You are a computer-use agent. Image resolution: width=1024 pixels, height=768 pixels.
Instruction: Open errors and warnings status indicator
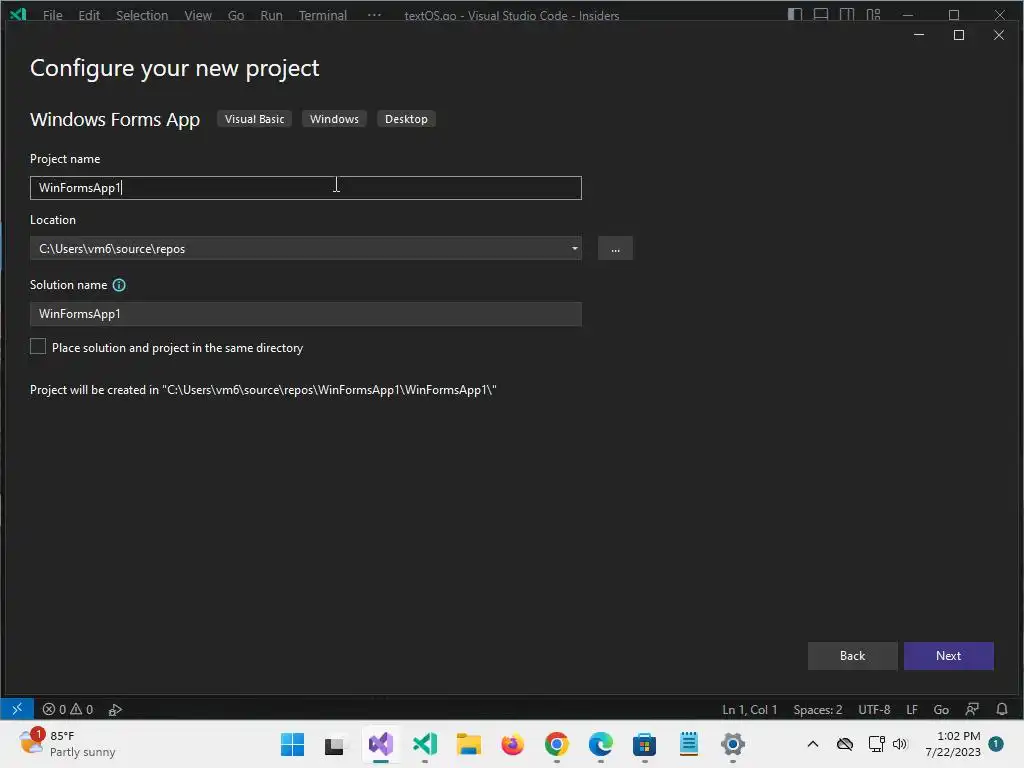(x=68, y=709)
